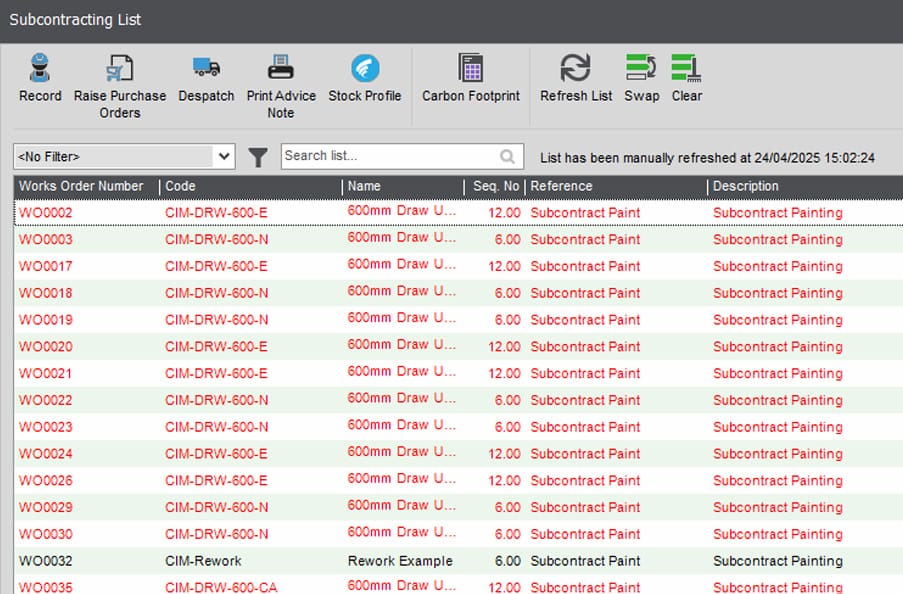The image size is (903, 594).
Task: Select the Despatch truck icon
Action: pyautogui.click(x=206, y=67)
